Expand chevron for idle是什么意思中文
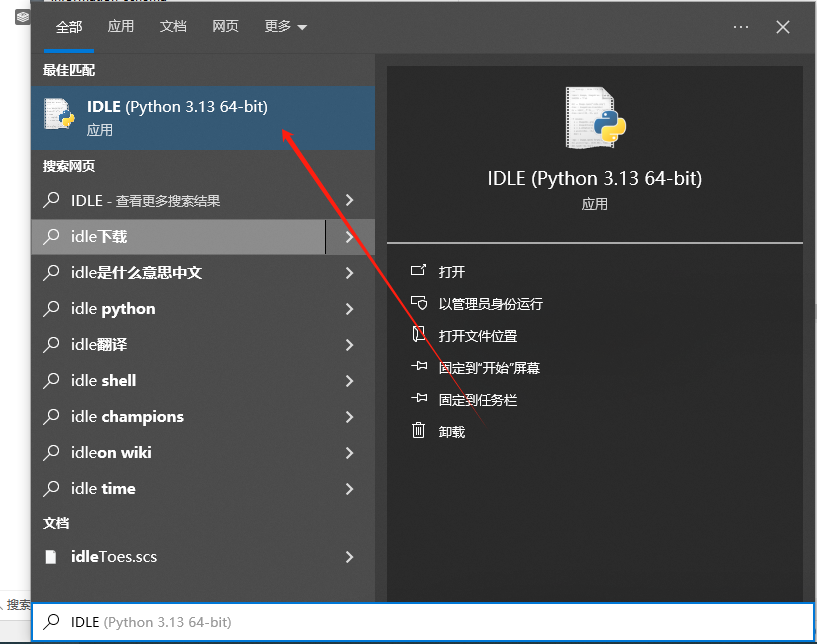The width and height of the screenshot is (817, 644). tap(350, 273)
